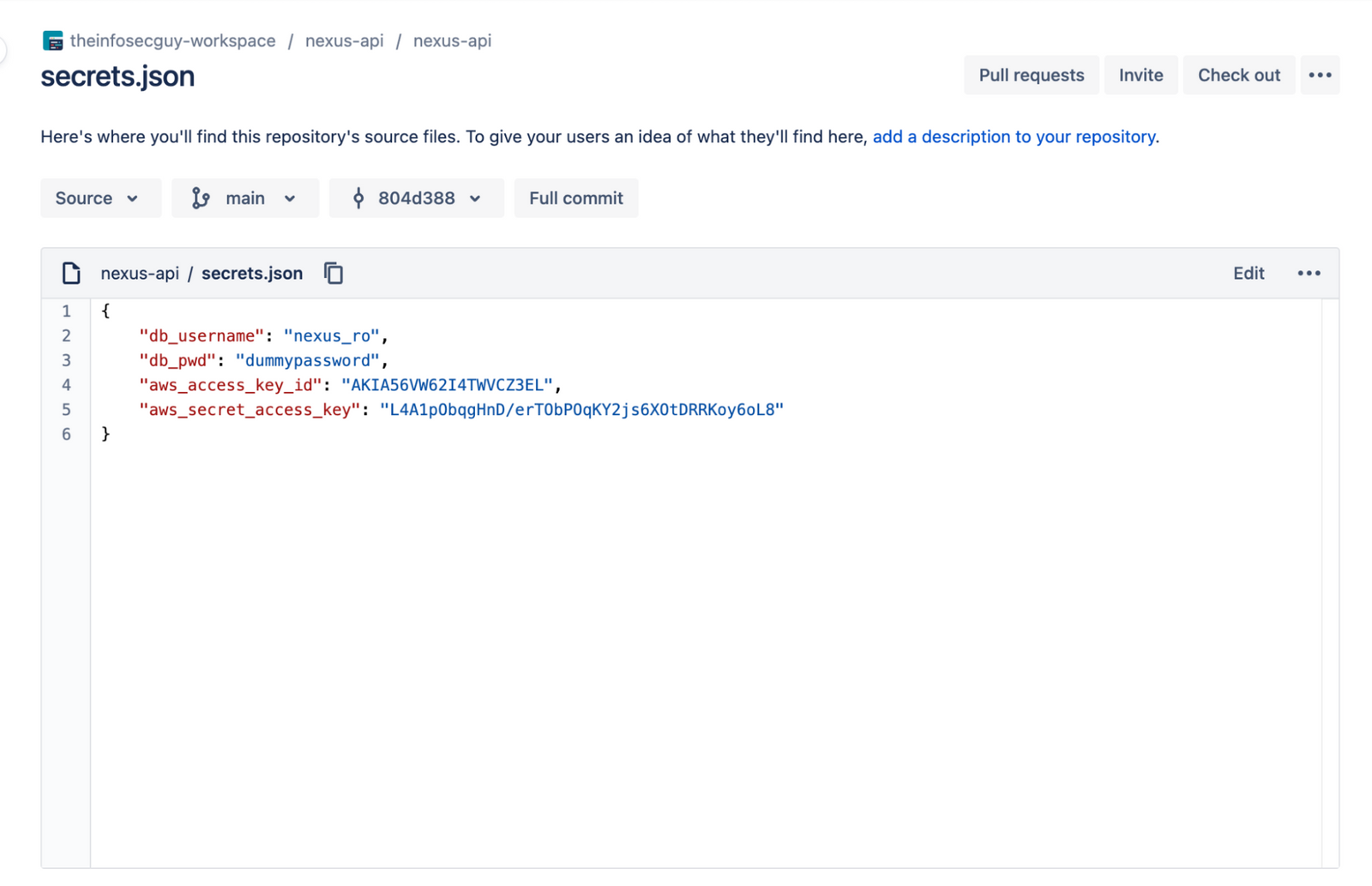The width and height of the screenshot is (1372, 886).
Task: Open the 804d388 commit dropdown
Action: (417, 198)
